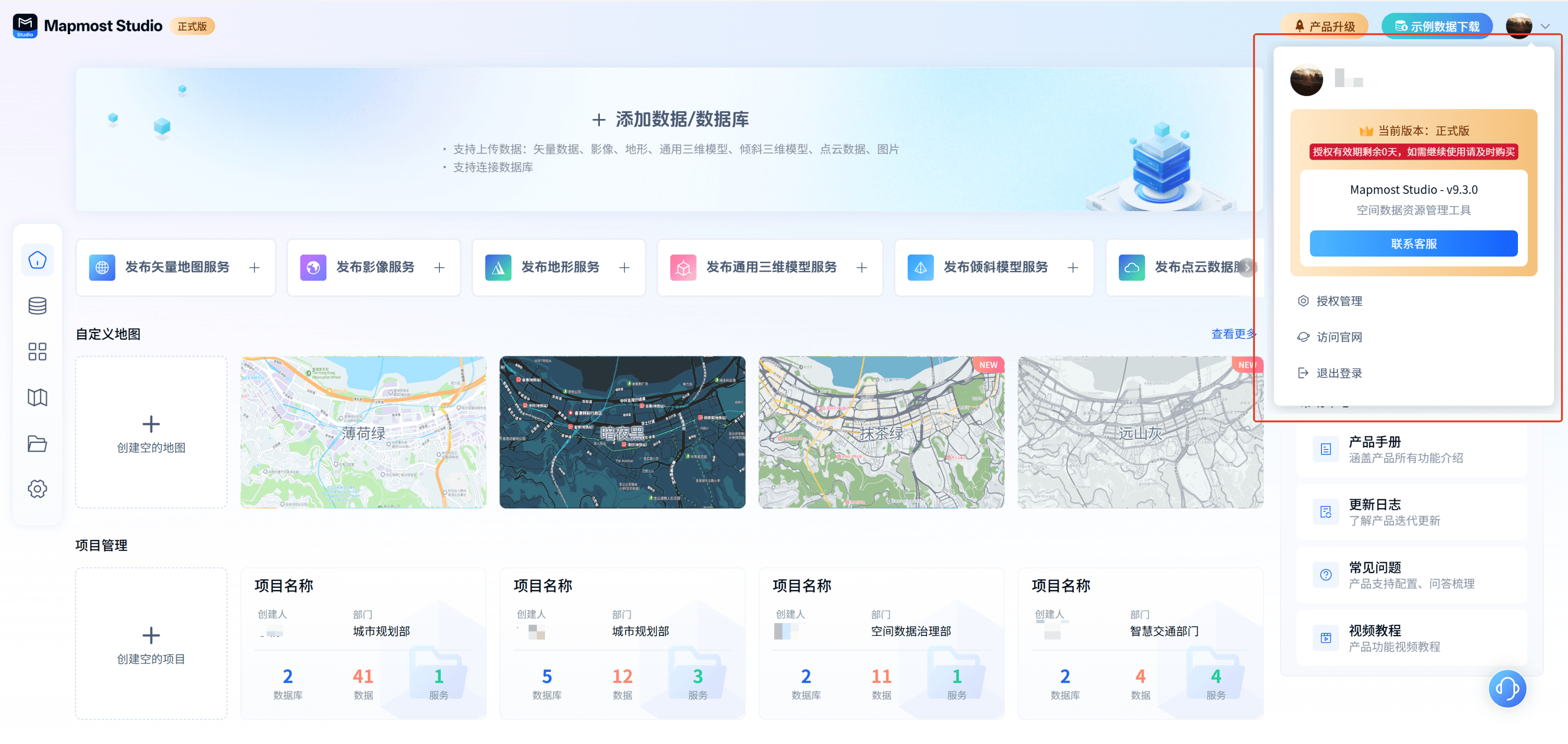Viewport: 1568px width, 744px height.
Task: Click the 示例数据下载 button
Action: (x=1437, y=26)
